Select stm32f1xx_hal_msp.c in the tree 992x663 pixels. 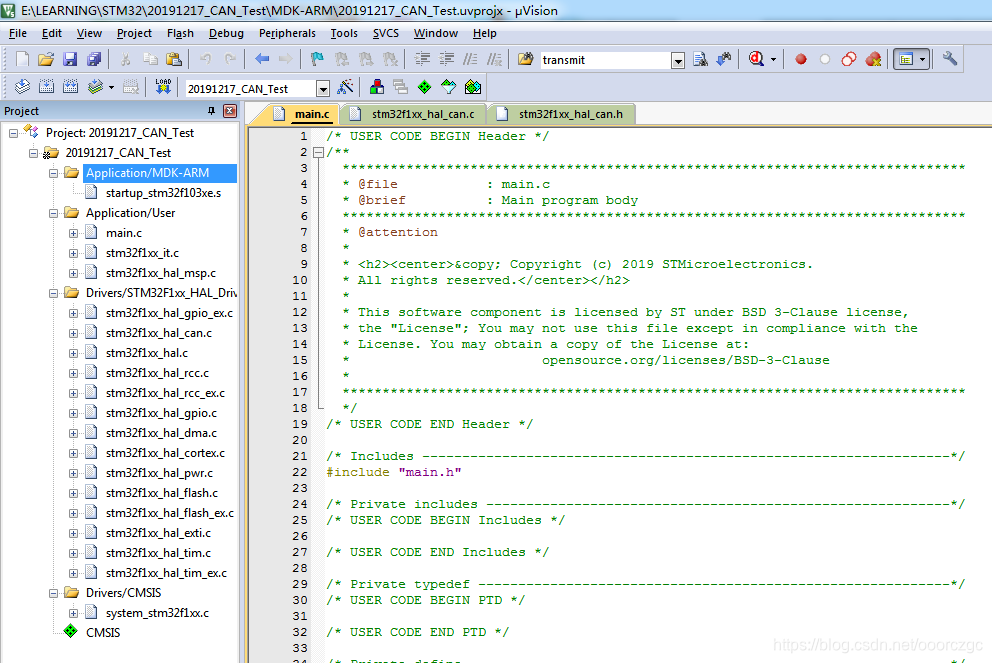(161, 273)
